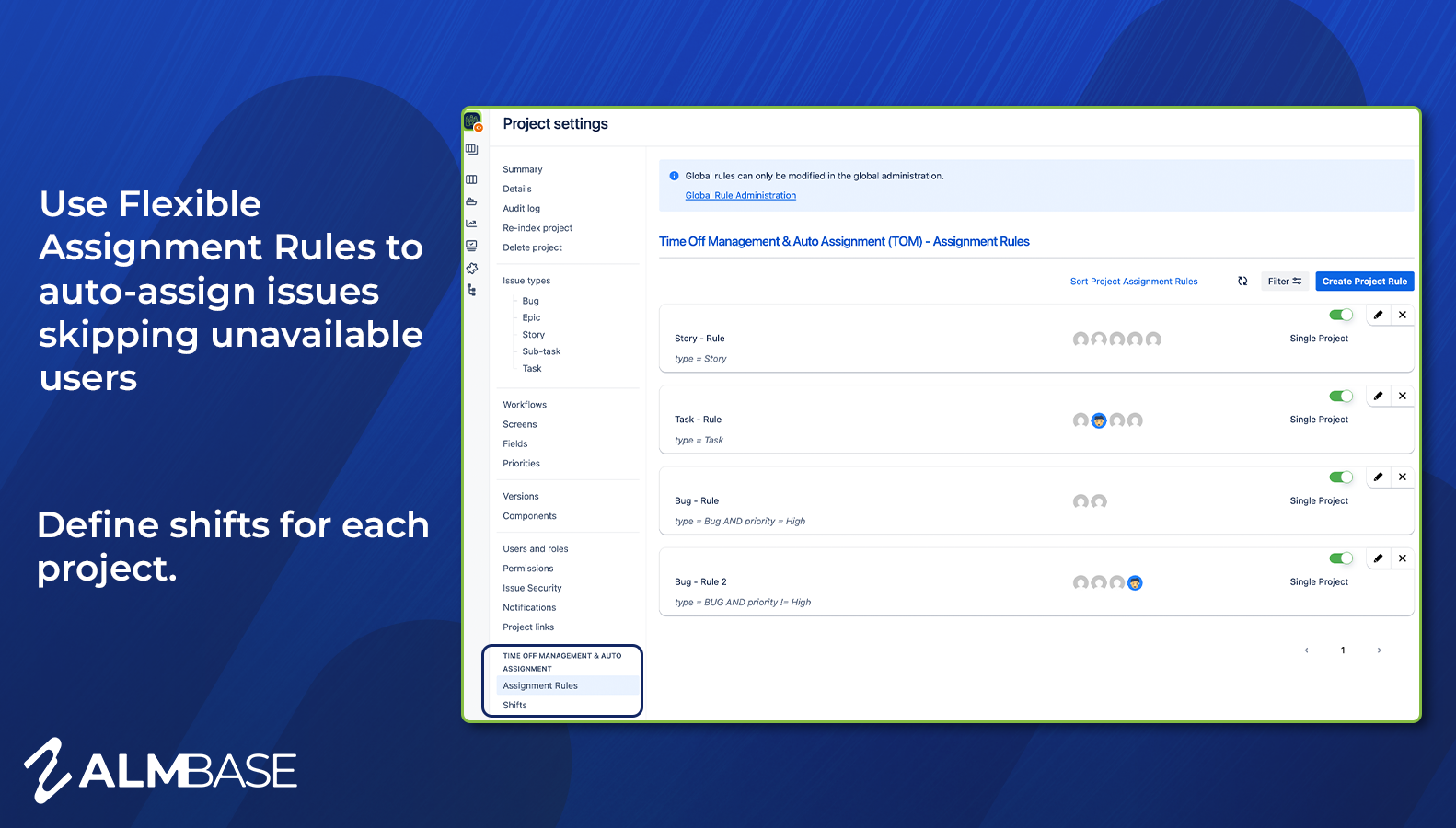Viewport: 1456px width, 828px height.
Task: Open Issue types settings
Action: click(526, 281)
